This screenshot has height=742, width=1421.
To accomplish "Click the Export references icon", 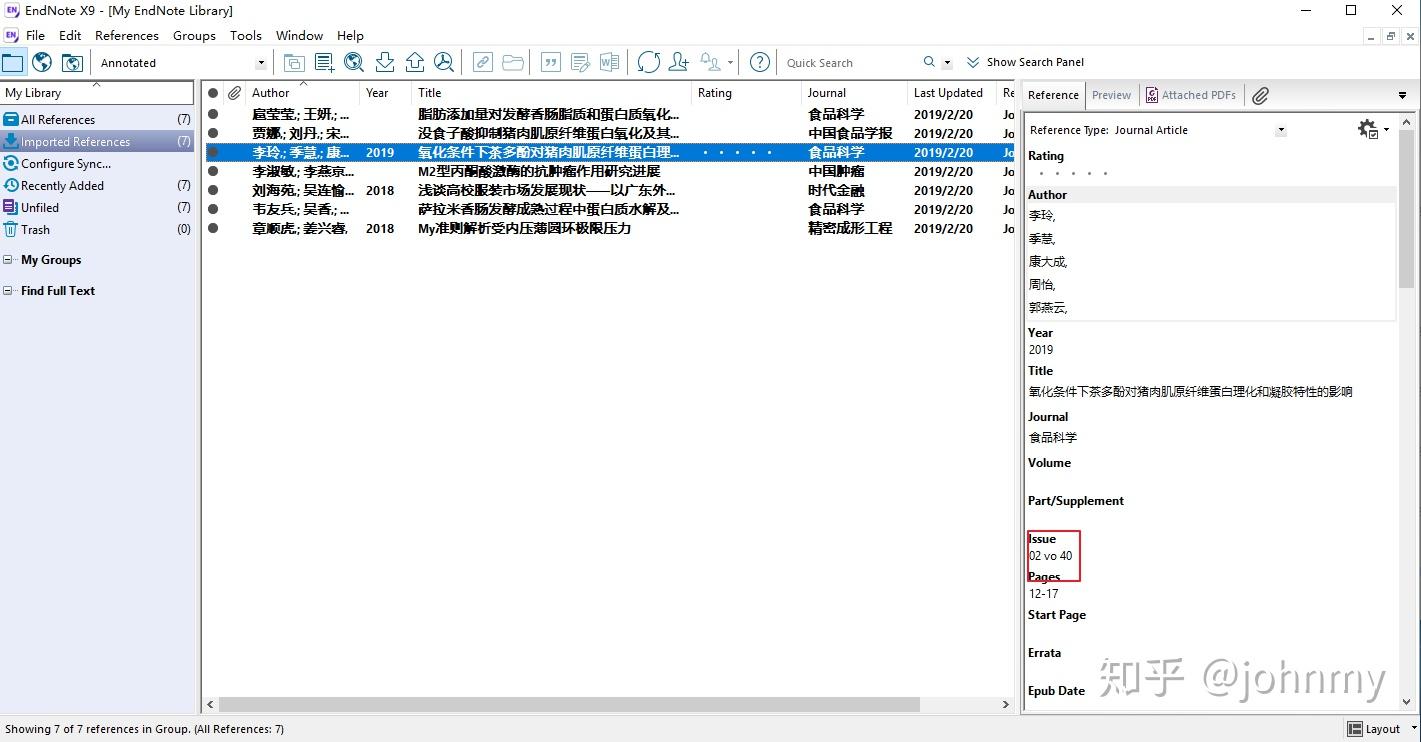I will [415, 62].
